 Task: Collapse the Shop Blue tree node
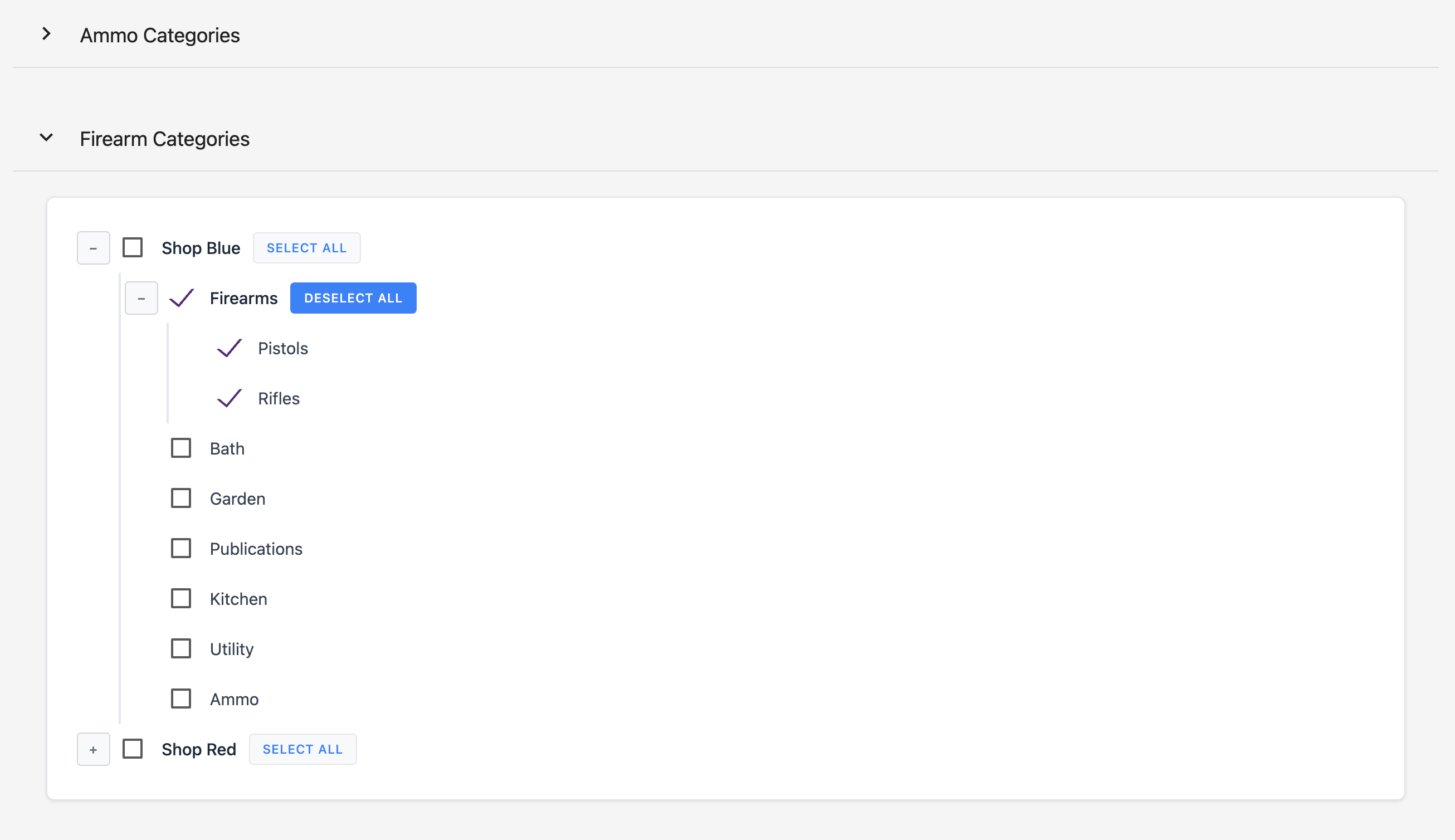[x=94, y=248]
